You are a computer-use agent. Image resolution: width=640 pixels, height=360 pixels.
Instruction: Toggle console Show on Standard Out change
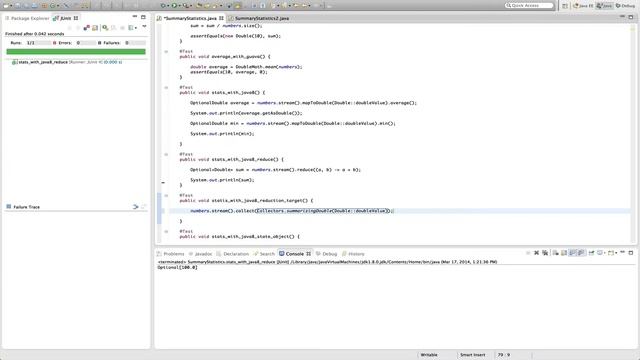[x=573, y=253]
